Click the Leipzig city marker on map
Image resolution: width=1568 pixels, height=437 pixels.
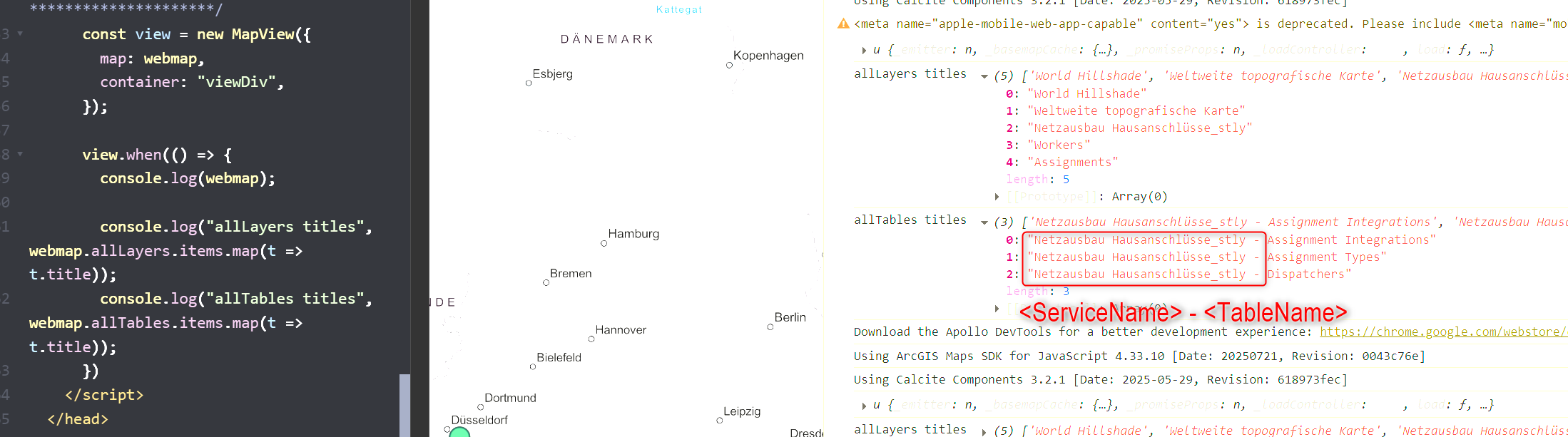coord(720,420)
